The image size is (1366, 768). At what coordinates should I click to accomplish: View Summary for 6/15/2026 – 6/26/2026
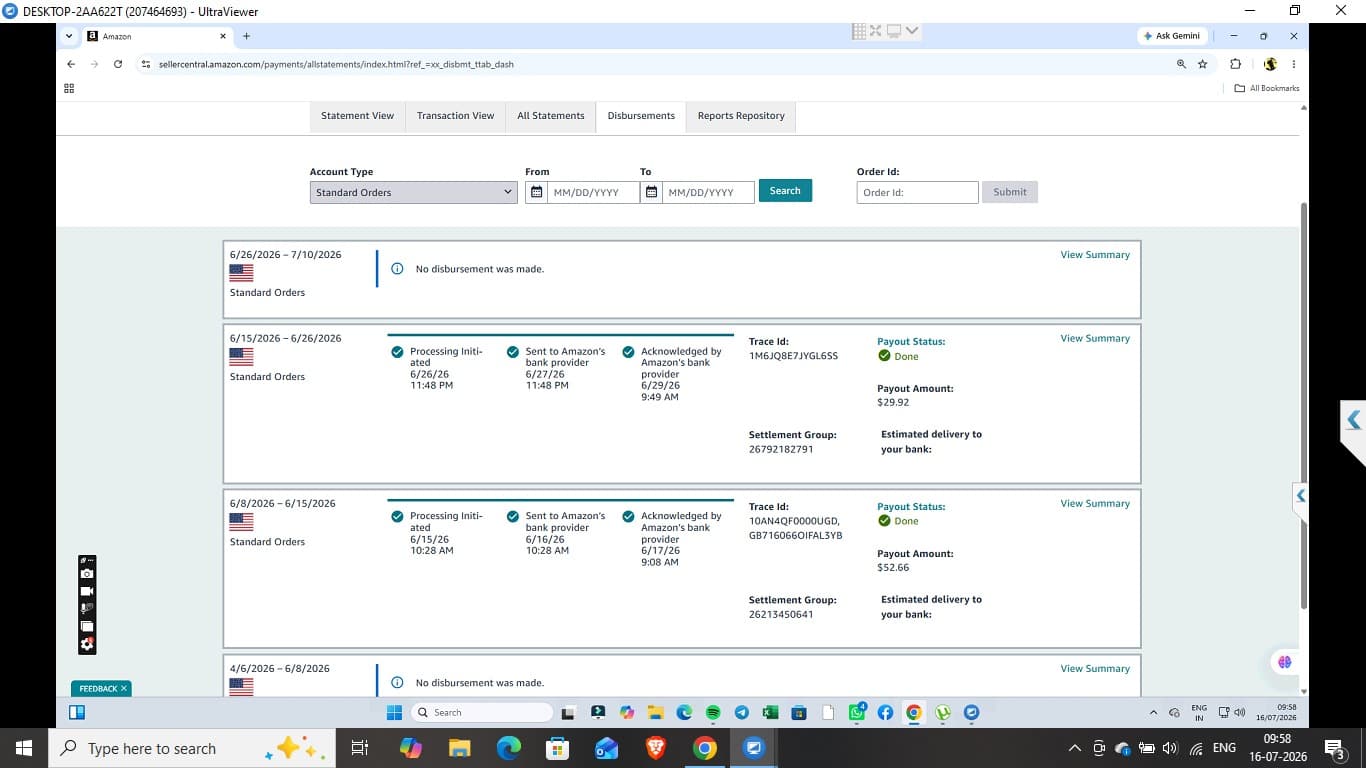(1095, 338)
